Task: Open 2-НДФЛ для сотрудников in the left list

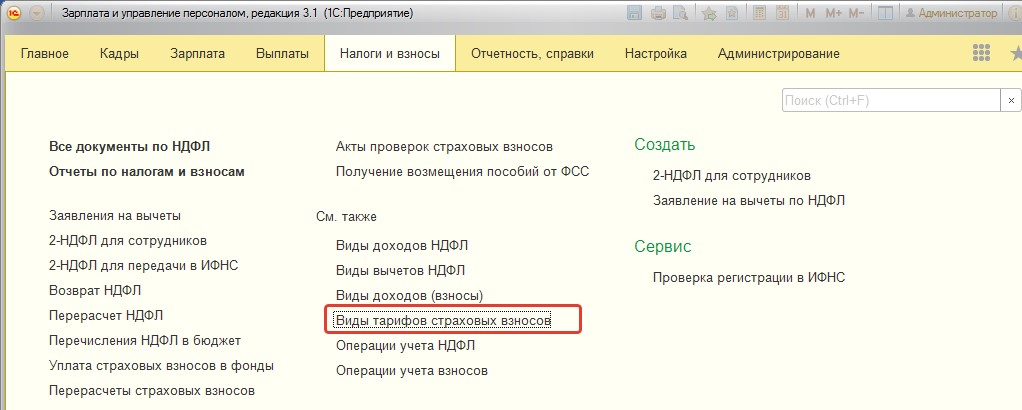Action: pos(128,241)
